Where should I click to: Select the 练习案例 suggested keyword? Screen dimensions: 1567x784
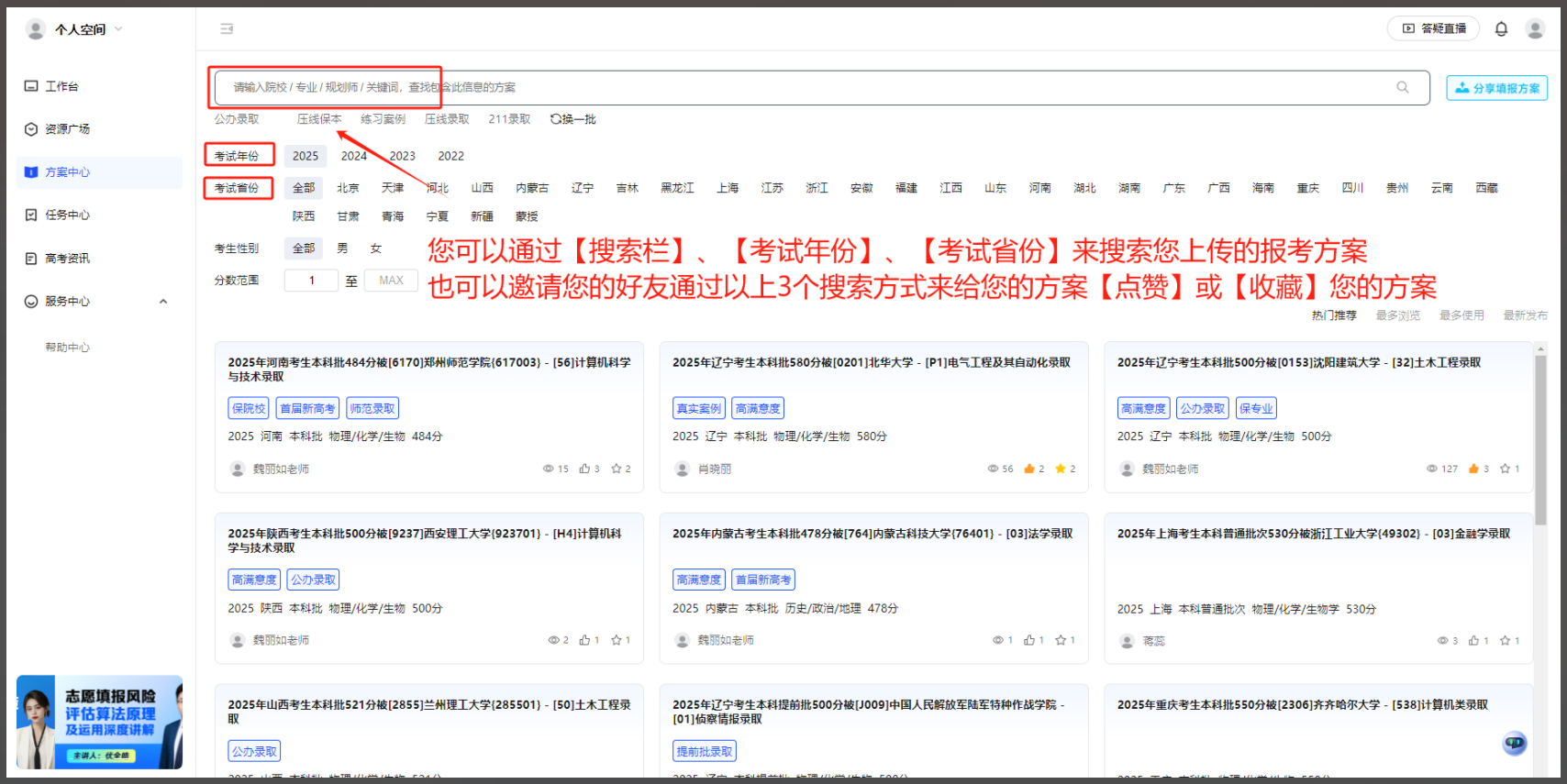(383, 119)
